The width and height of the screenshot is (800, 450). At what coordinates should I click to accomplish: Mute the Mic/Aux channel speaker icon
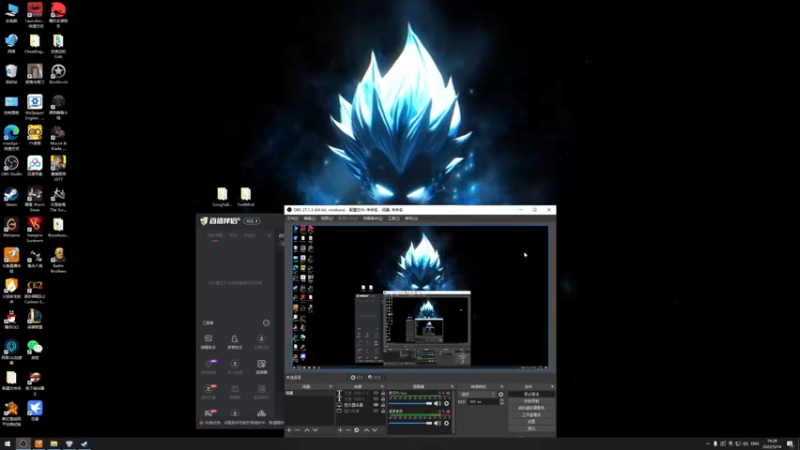click(x=437, y=403)
